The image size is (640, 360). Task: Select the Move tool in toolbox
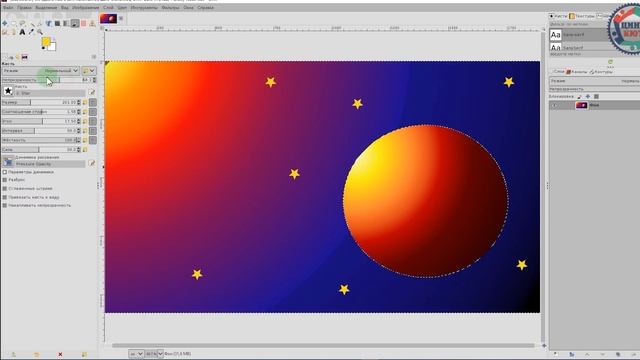click(x=4, y=24)
